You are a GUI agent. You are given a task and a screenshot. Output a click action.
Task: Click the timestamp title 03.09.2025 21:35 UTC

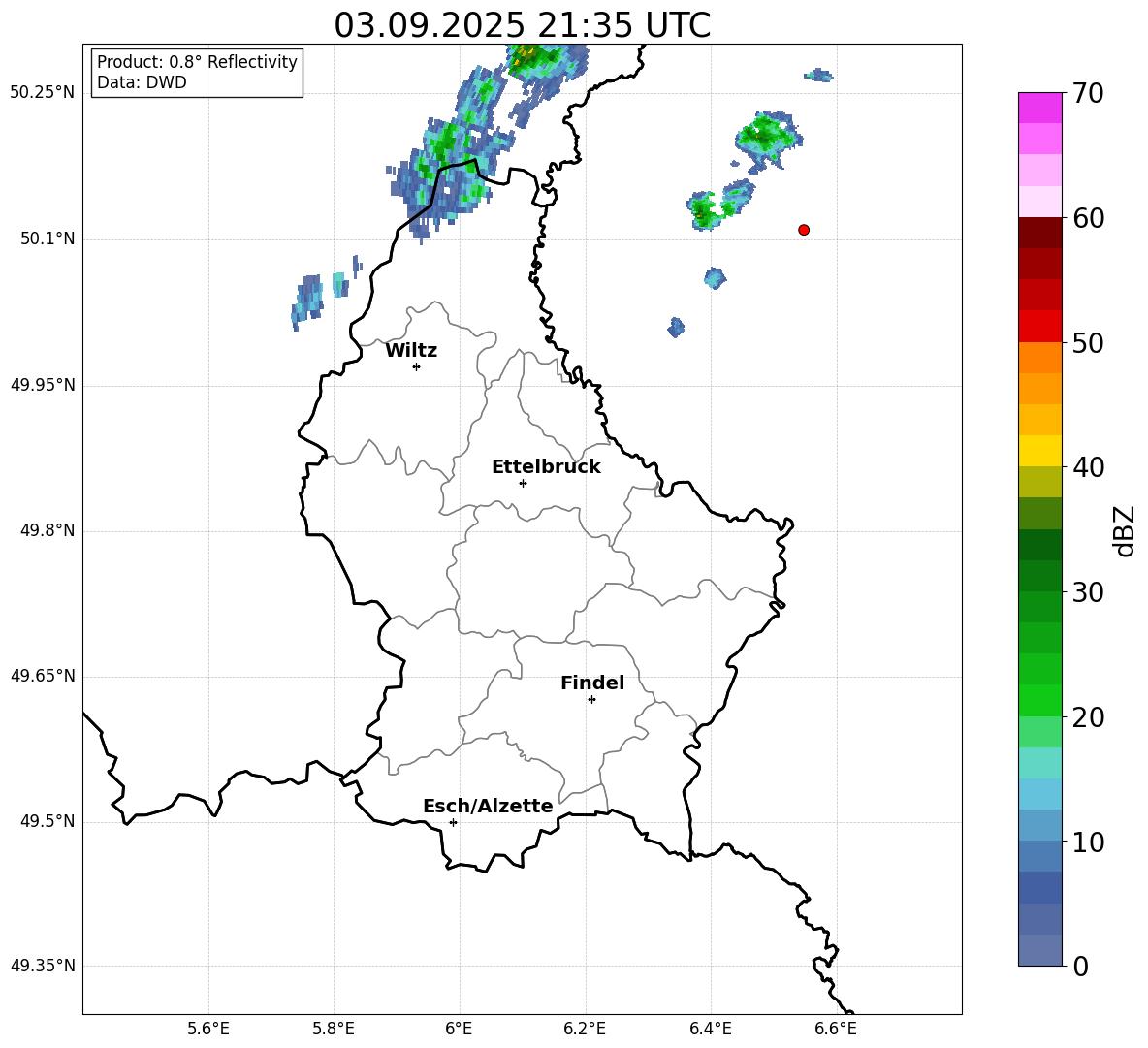522,25
